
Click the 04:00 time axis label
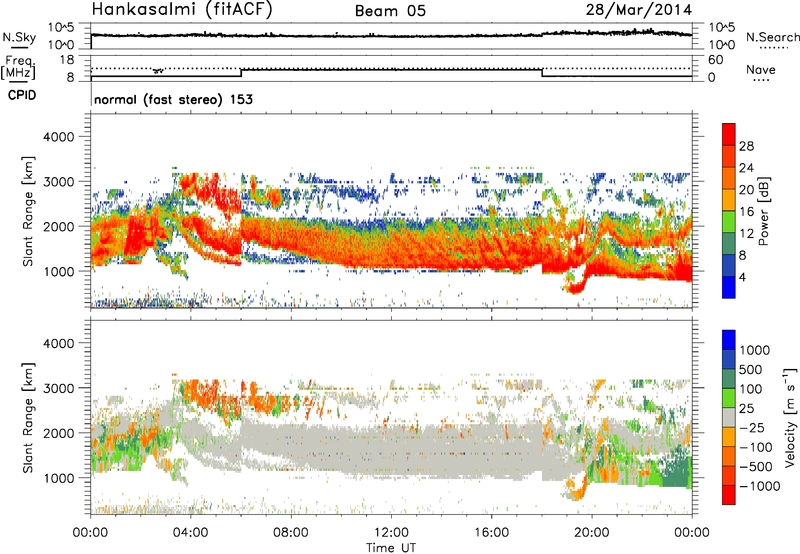point(191,533)
